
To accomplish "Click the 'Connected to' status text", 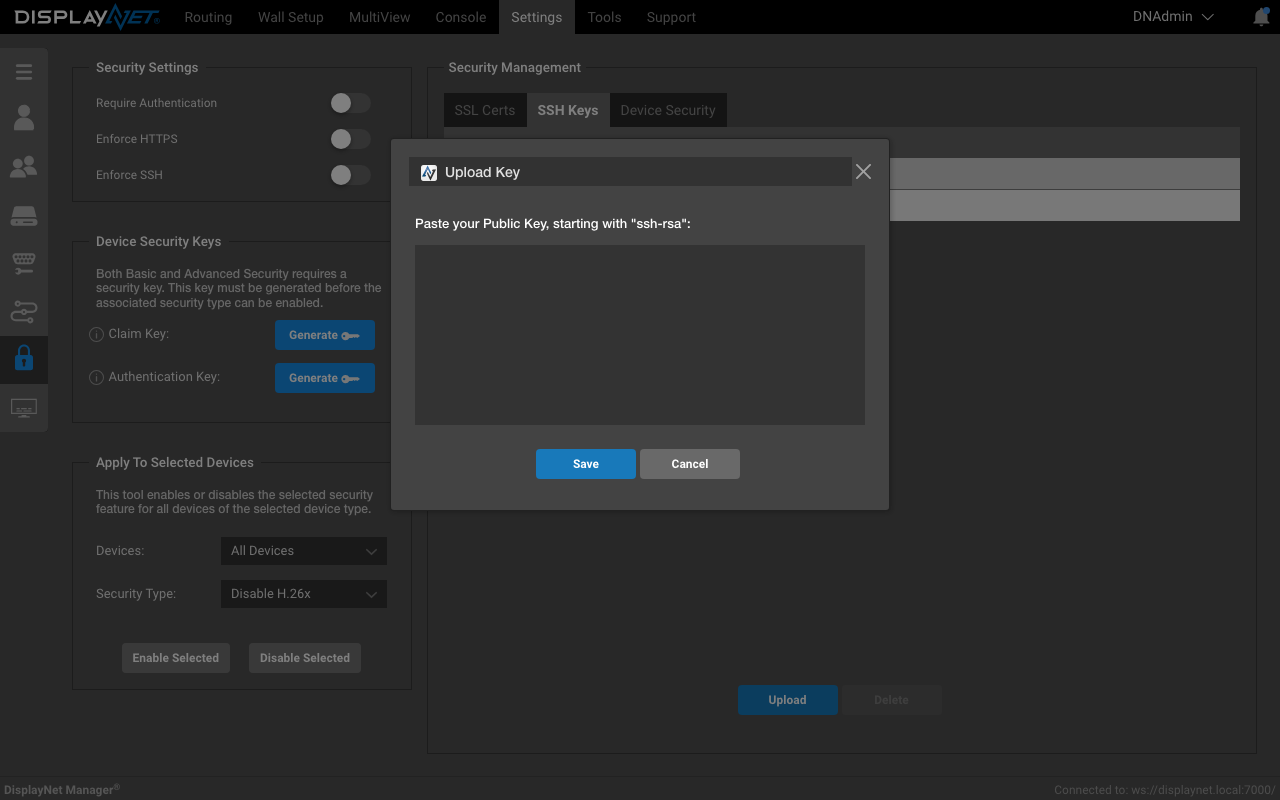I will pos(1165,790).
